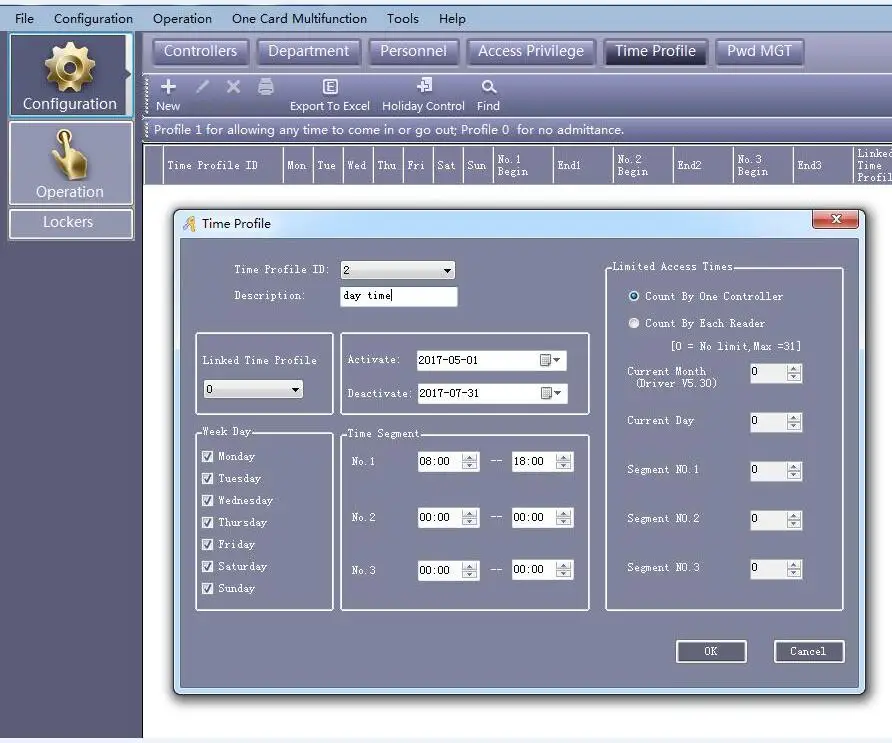Expand the Time Profile ID dropdown
This screenshot has height=743, width=892.
[447, 270]
